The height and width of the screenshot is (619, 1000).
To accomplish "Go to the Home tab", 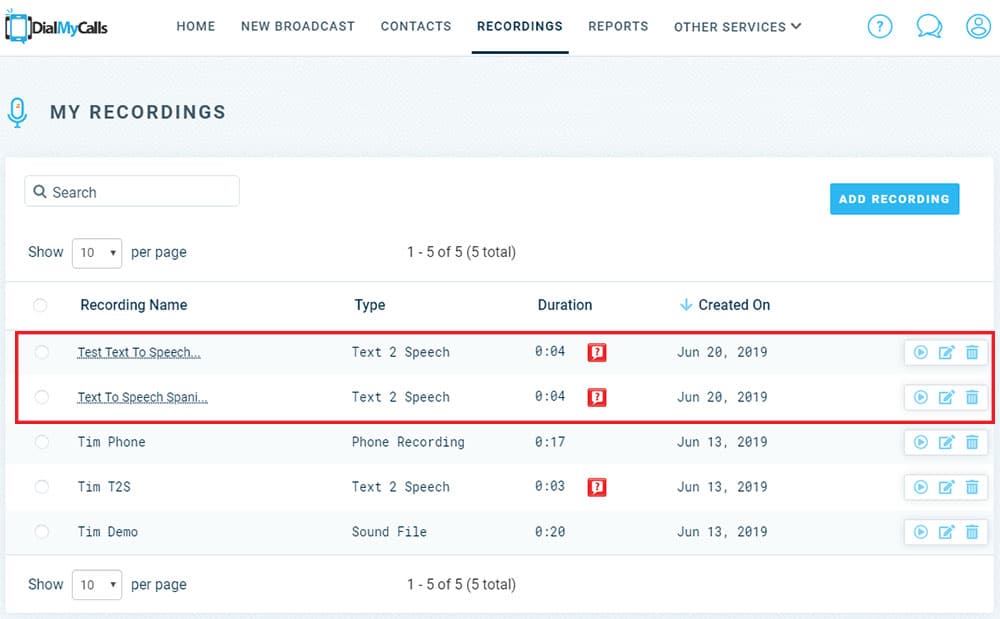I will [196, 26].
